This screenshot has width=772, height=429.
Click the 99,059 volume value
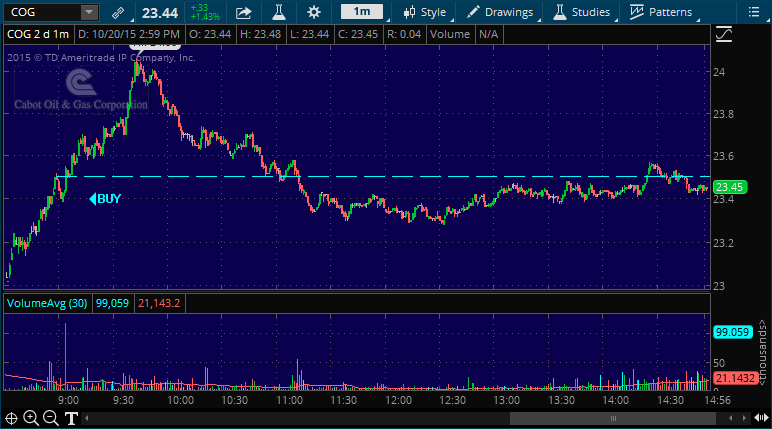coord(112,303)
